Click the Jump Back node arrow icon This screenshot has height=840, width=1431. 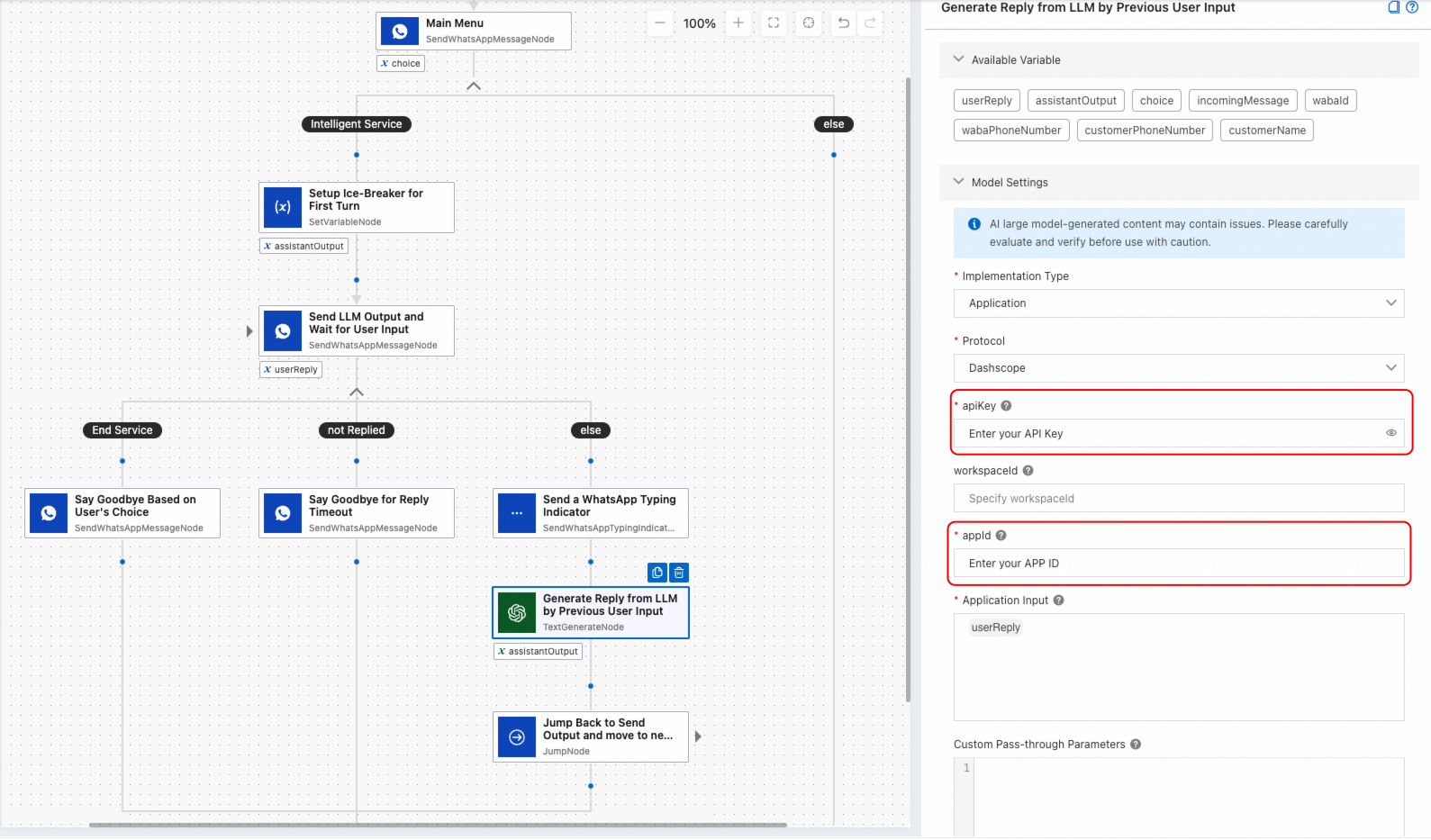pyautogui.click(x=517, y=737)
